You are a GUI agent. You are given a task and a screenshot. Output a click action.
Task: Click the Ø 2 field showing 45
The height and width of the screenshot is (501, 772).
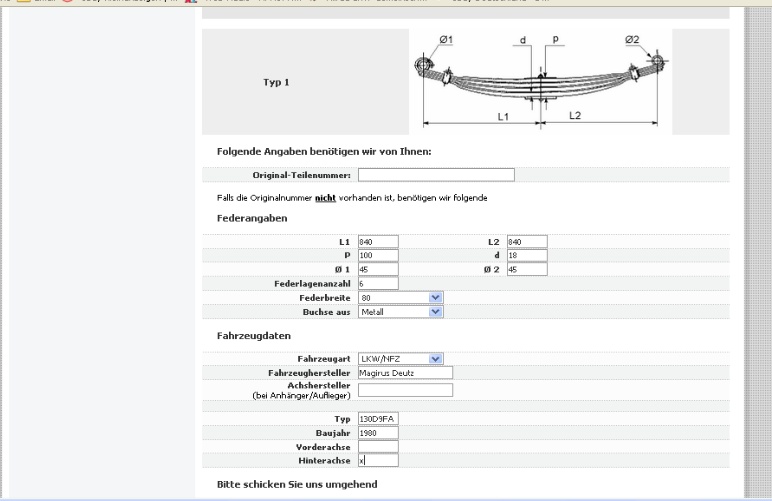click(527, 269)
